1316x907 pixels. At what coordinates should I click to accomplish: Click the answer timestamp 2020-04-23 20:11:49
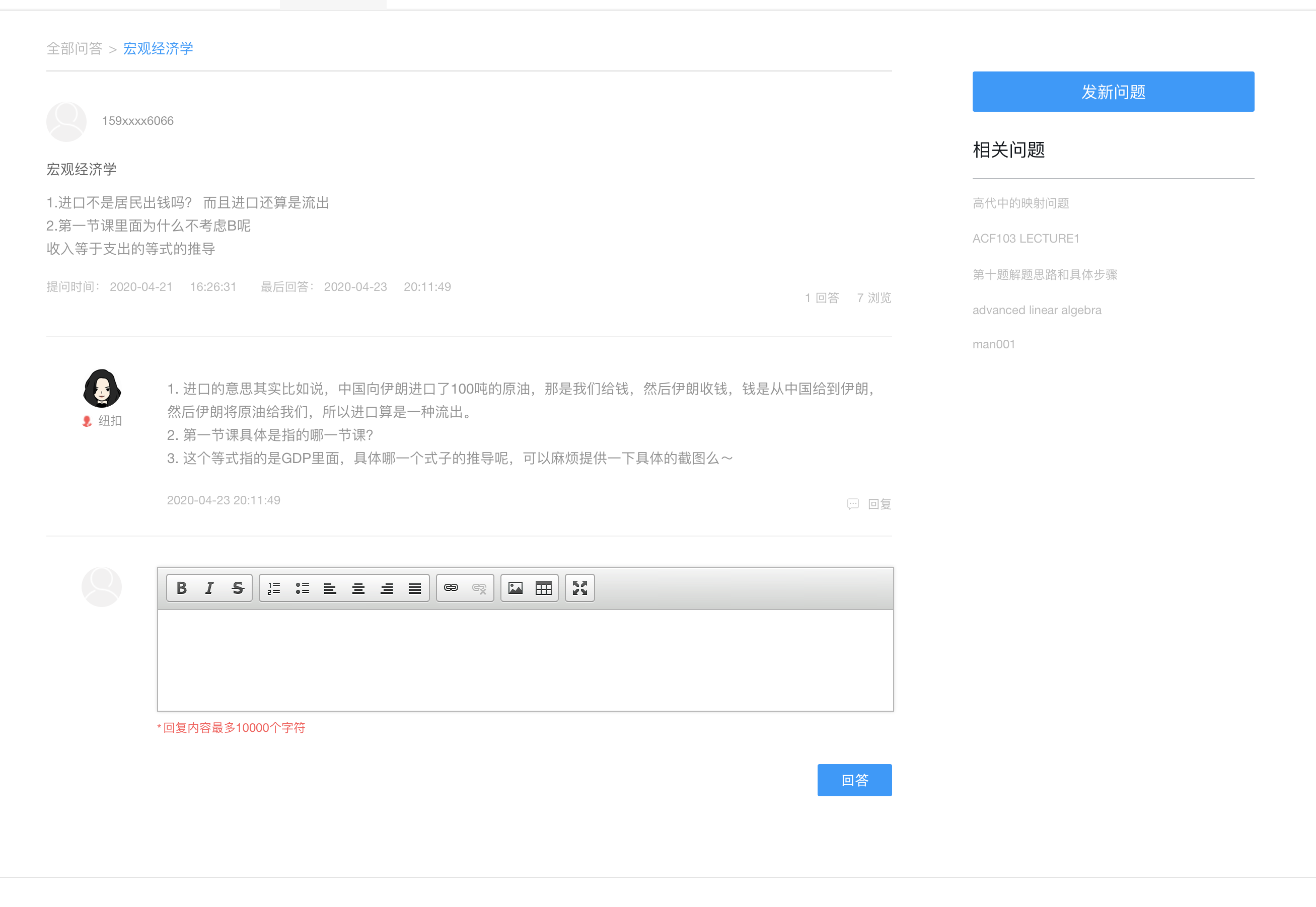(224, 500)
